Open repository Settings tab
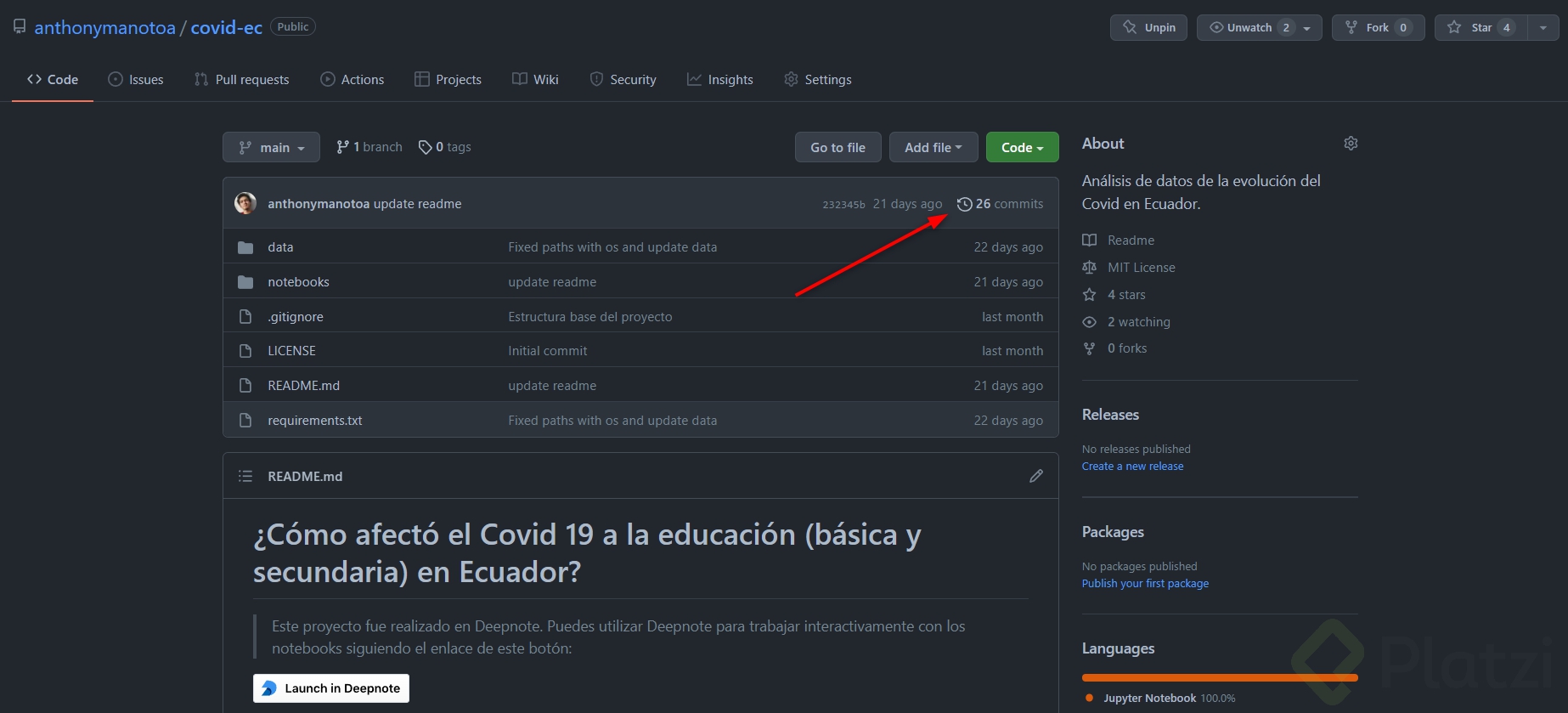Viewport: 1568px width, 713px height. (x=818, y=79)
